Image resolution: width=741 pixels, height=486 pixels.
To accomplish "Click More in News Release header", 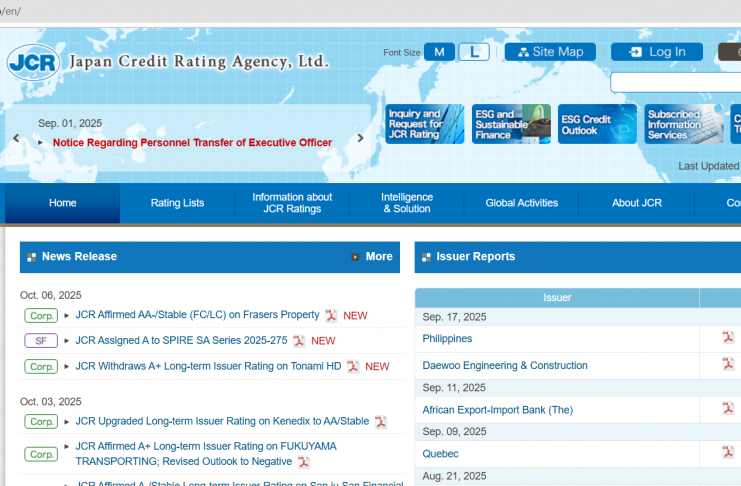I will coord(372,257).
